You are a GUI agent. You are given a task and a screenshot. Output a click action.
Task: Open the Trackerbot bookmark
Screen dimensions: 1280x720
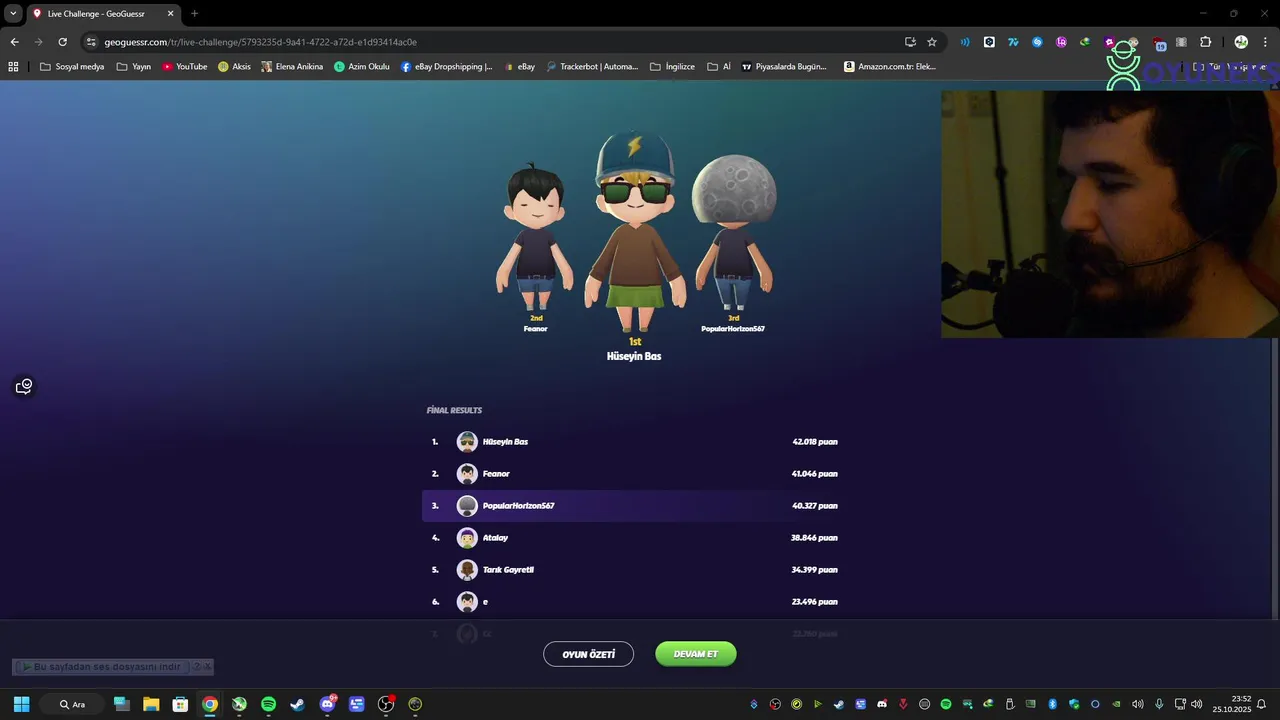point(592,66)
